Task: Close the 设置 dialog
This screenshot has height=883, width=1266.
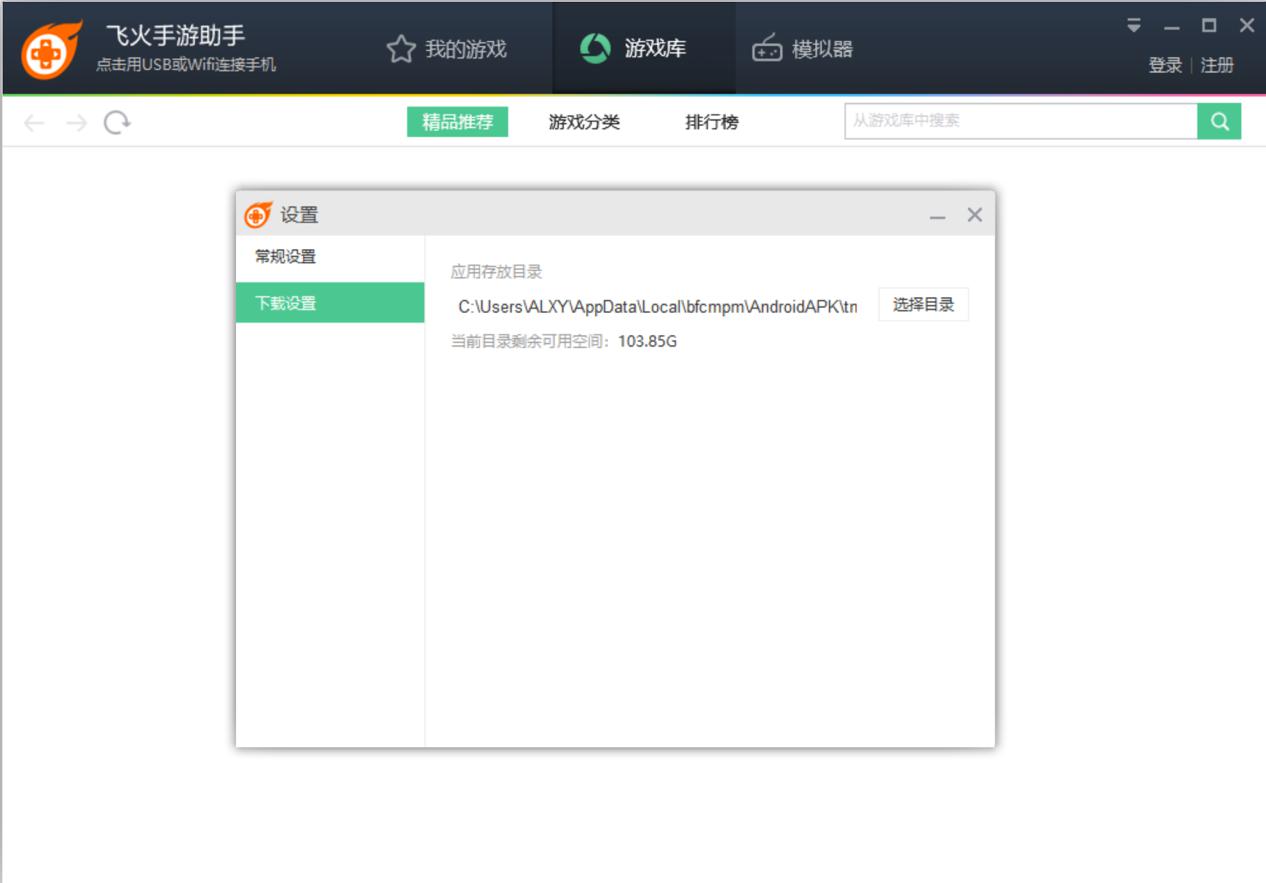Action: (975, 215)
